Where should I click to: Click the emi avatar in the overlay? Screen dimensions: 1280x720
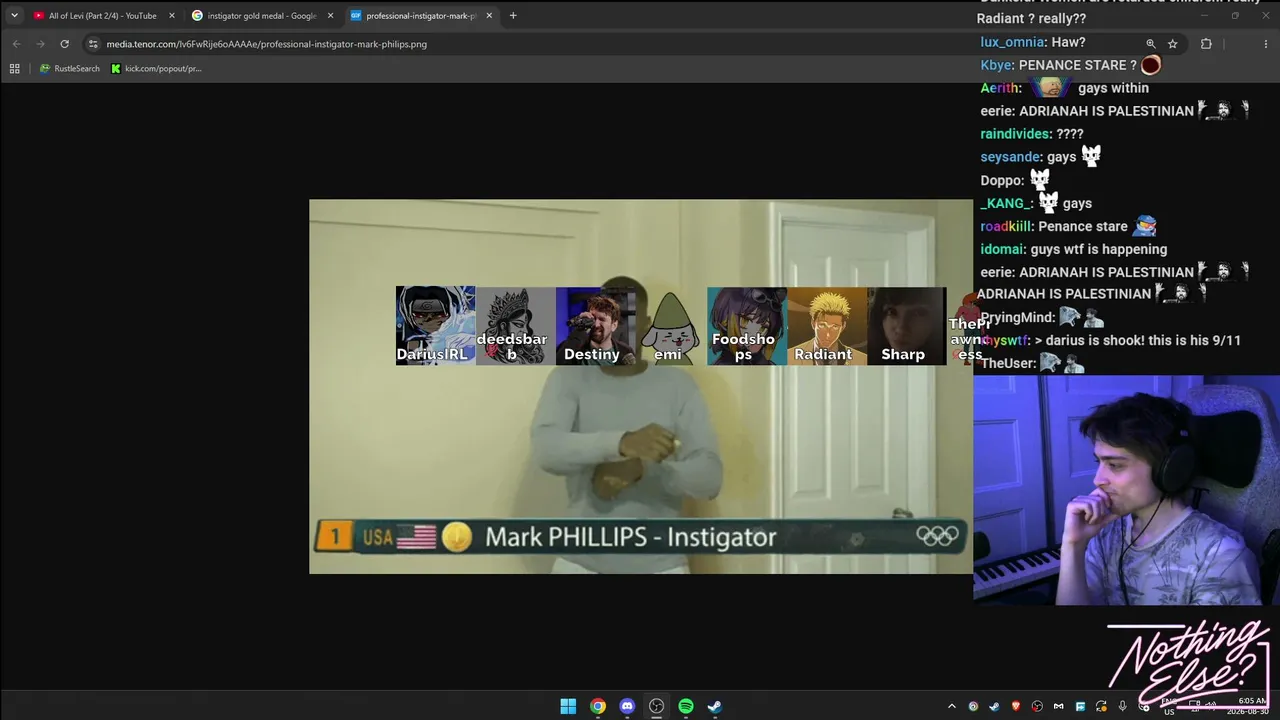pos(668,326)
